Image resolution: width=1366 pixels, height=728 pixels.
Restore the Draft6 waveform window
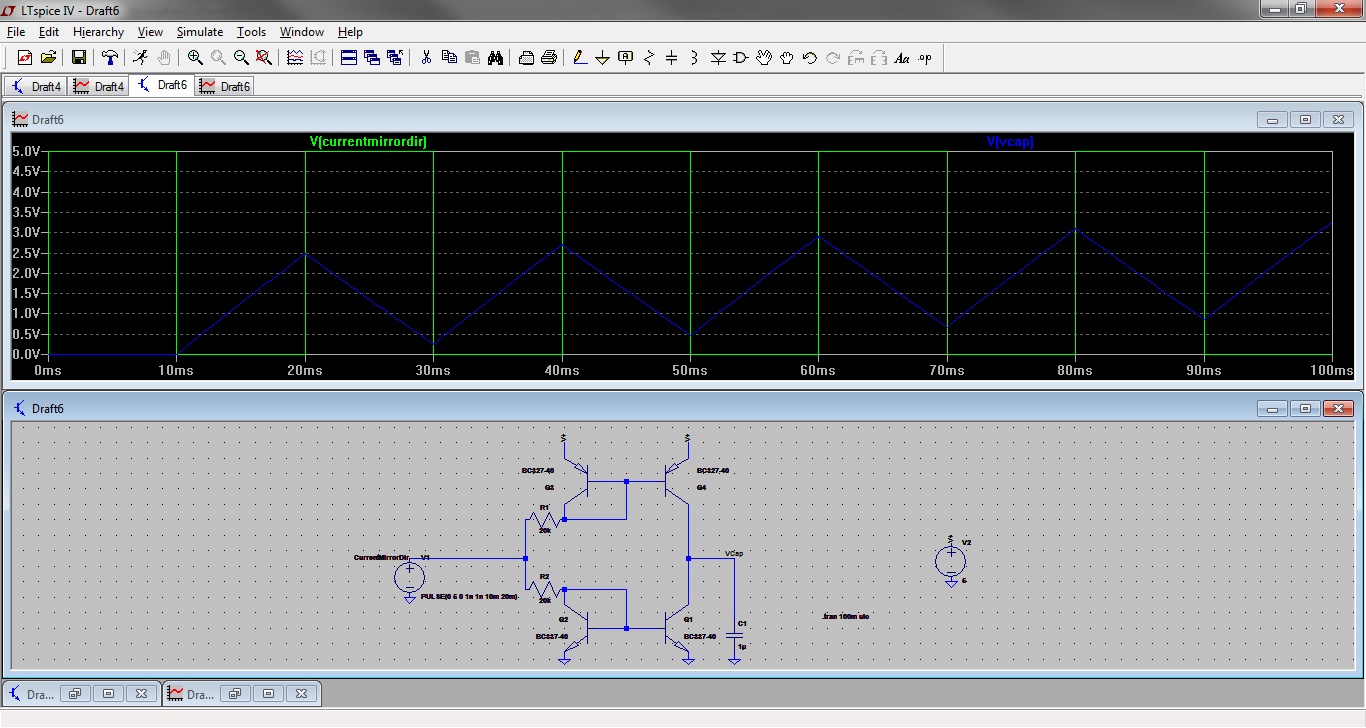coord(1304,118)
